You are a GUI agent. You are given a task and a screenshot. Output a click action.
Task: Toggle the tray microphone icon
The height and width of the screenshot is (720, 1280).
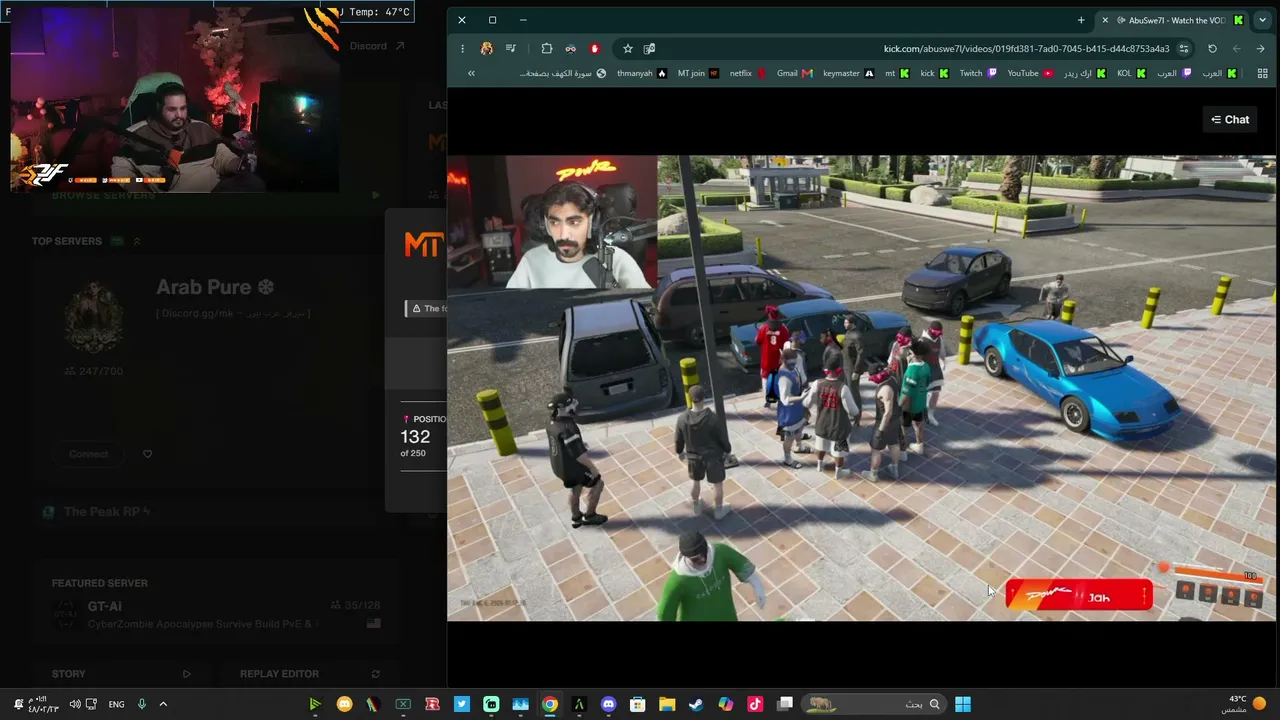coord(142,704)
